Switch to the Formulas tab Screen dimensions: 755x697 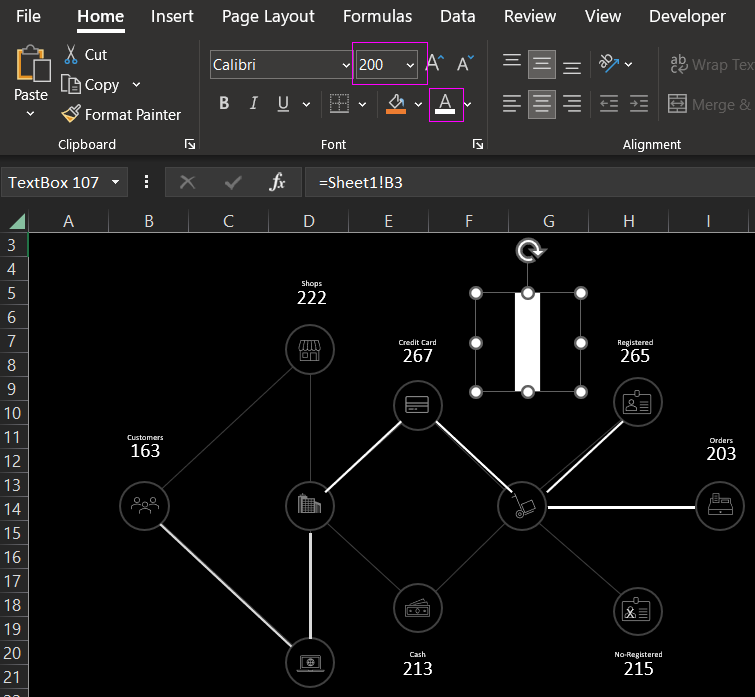377,16
